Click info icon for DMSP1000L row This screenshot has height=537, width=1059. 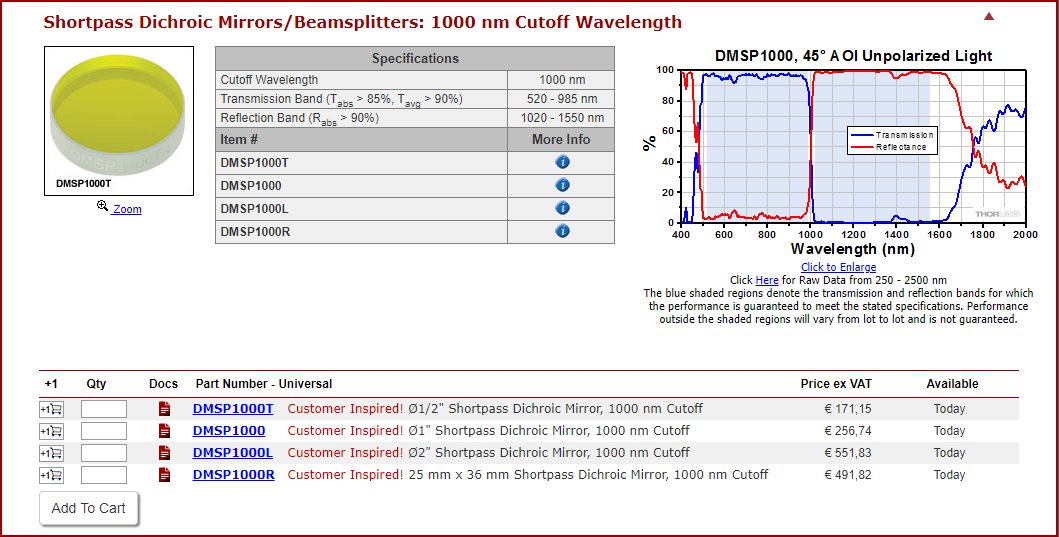(562, 208)
